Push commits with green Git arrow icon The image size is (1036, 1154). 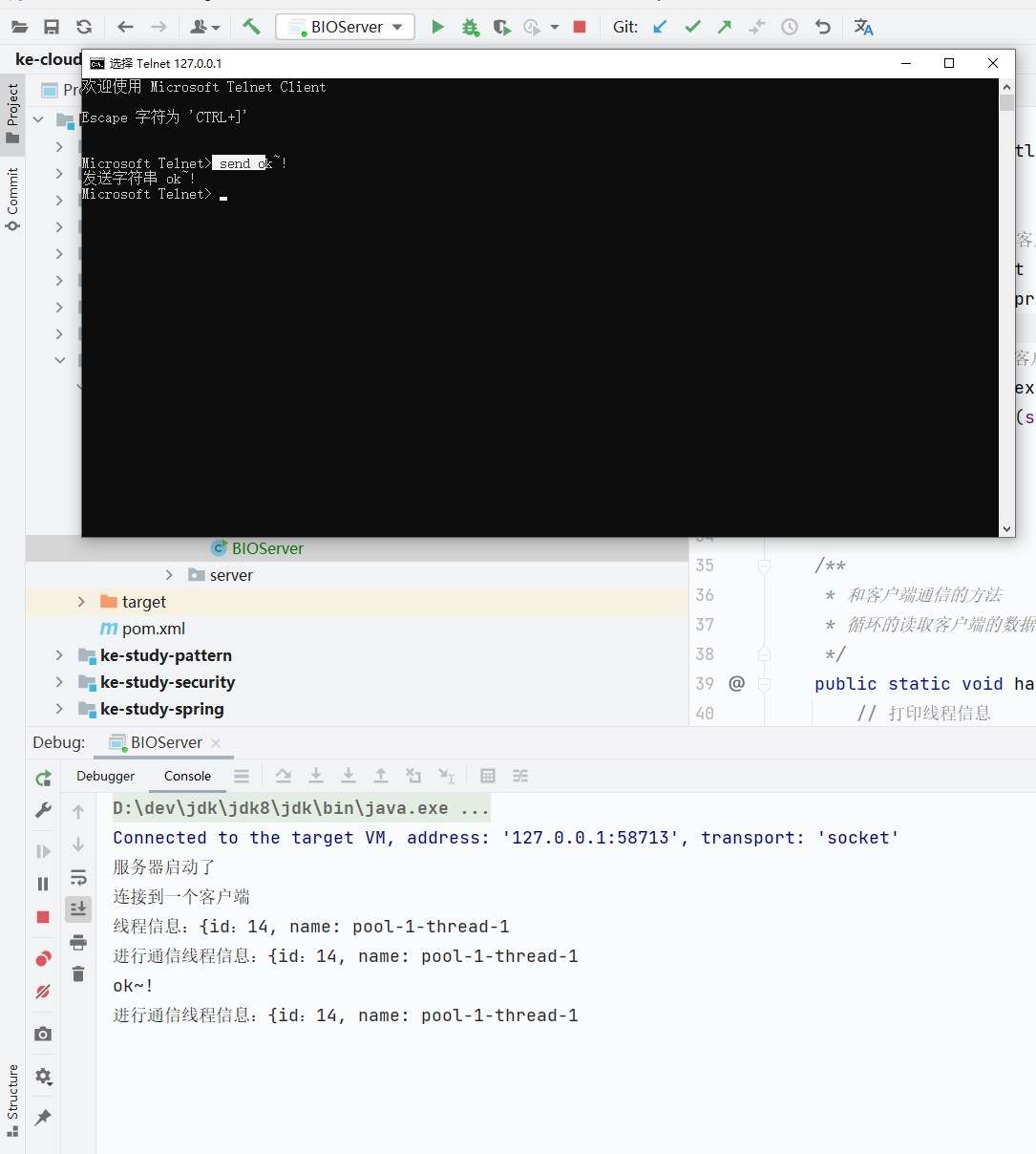(x=725, y=27)
